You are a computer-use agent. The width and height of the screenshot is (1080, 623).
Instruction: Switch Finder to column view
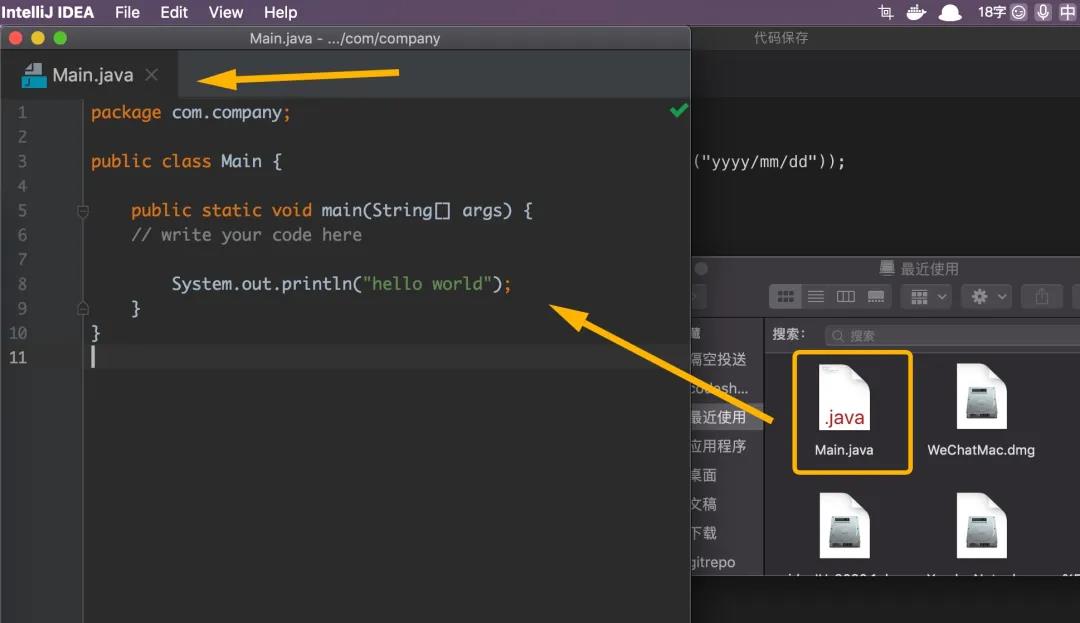(846, 297)
